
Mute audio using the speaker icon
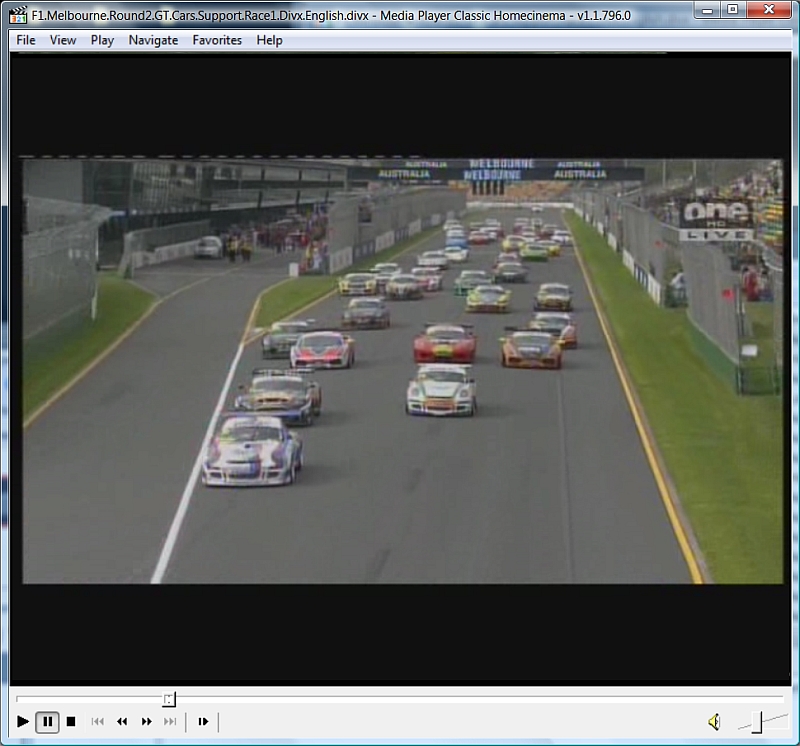click(714, 721)
